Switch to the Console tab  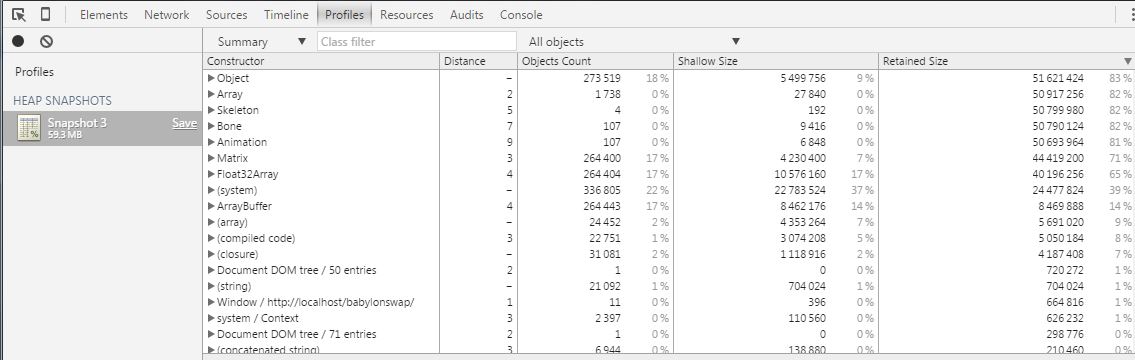click(x=521, y=14)
